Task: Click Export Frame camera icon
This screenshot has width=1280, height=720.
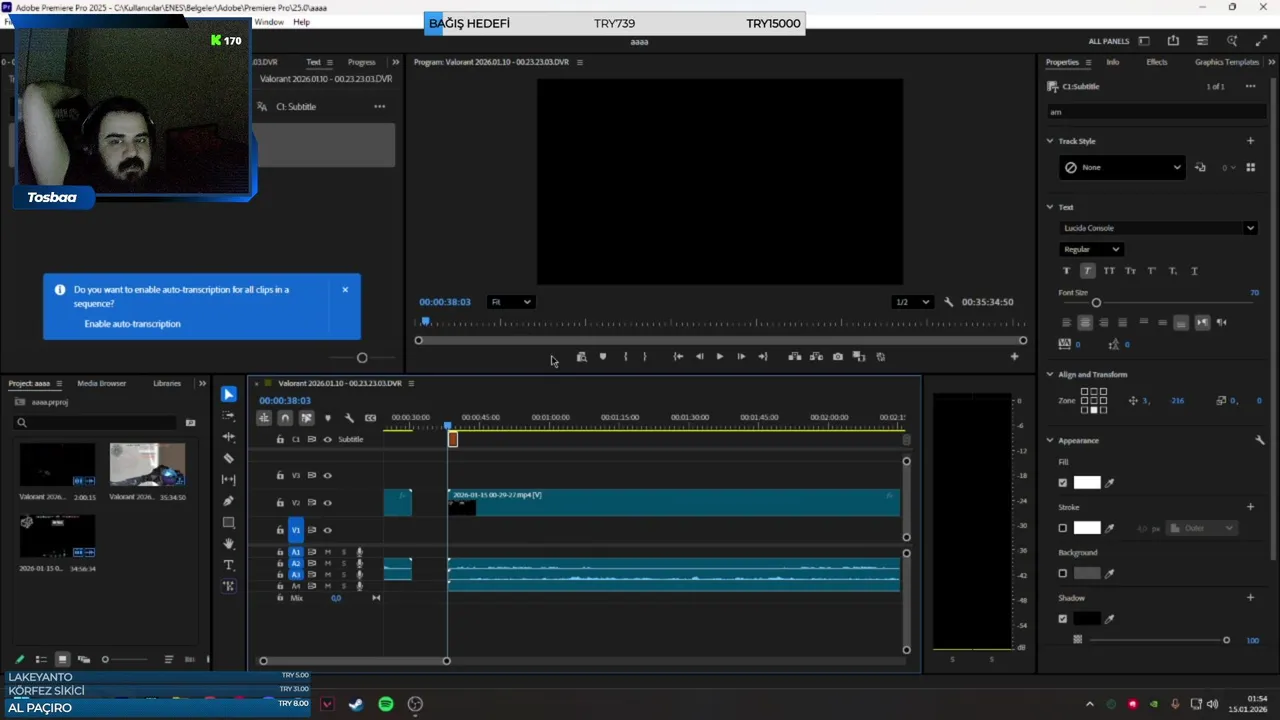Action: pyautogui.click(x=838, y=357)
